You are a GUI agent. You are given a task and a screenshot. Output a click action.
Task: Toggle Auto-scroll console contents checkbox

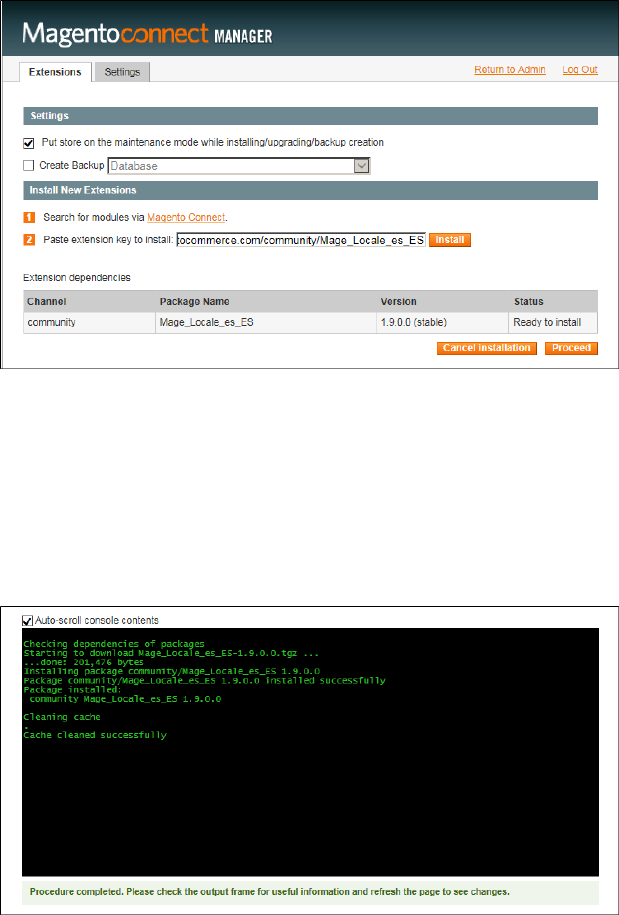[x=27, y=620]
